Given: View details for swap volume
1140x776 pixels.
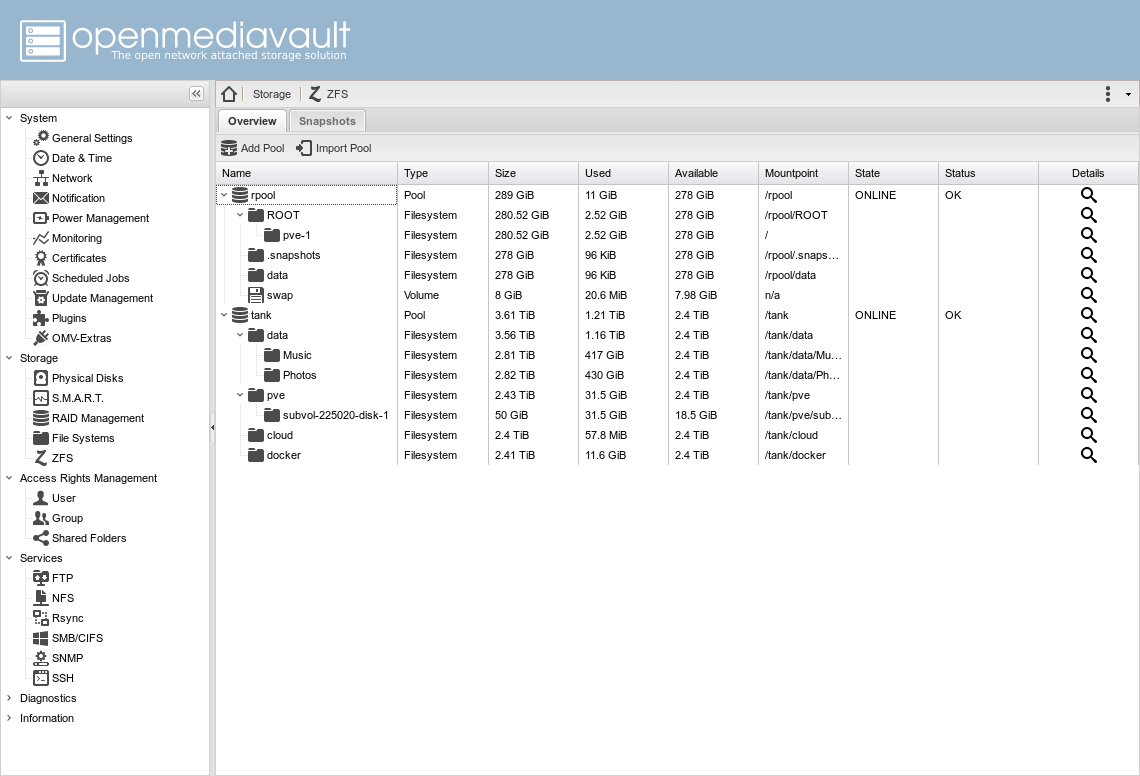Looking at the screenshot, I should tap(1088, 295).
